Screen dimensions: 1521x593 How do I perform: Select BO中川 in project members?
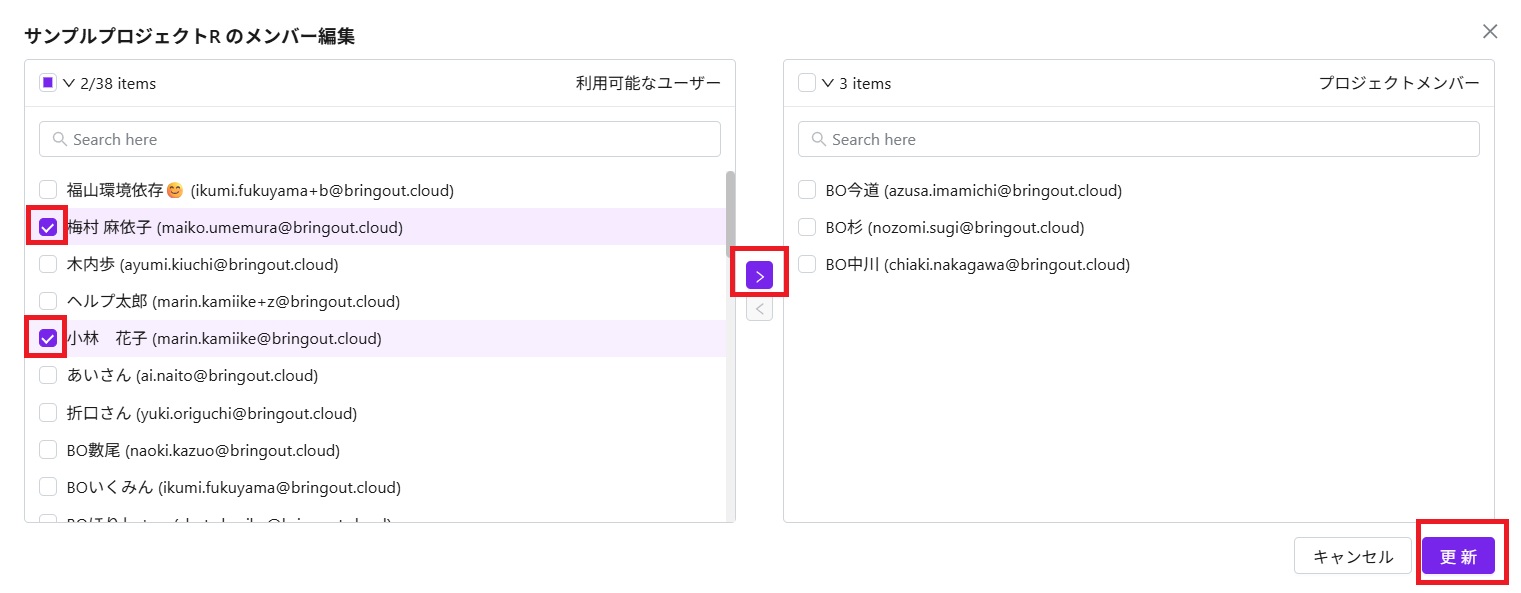807,264
